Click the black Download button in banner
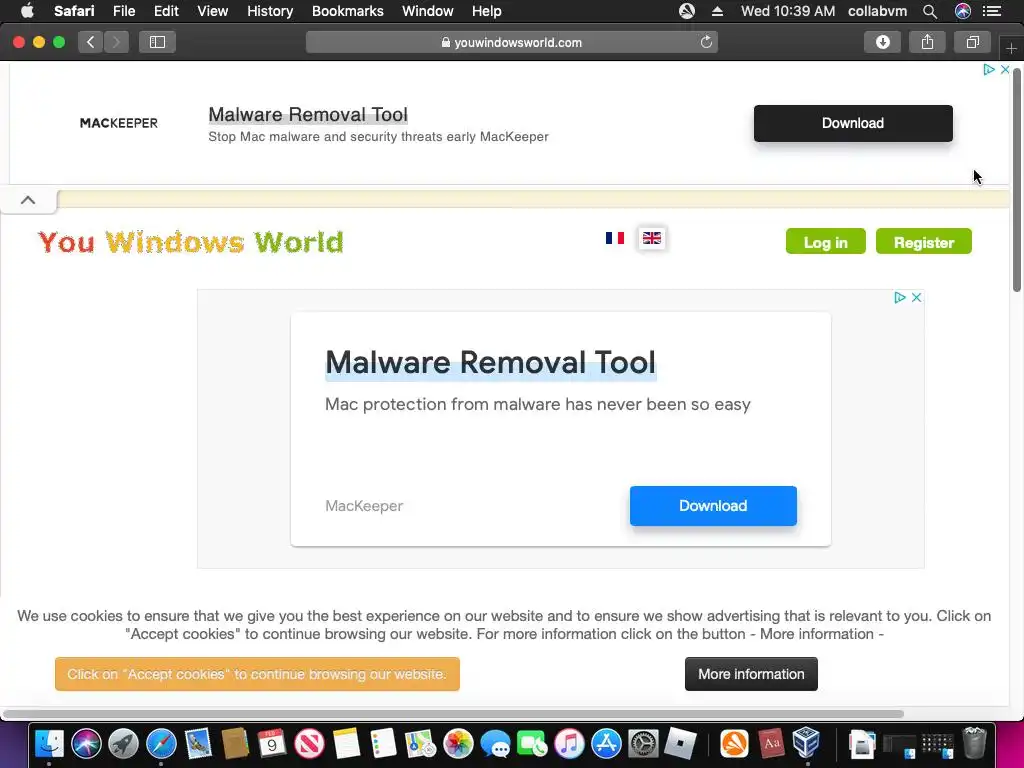The width and height of the screenshot is (1024, 768). [853, 123]
